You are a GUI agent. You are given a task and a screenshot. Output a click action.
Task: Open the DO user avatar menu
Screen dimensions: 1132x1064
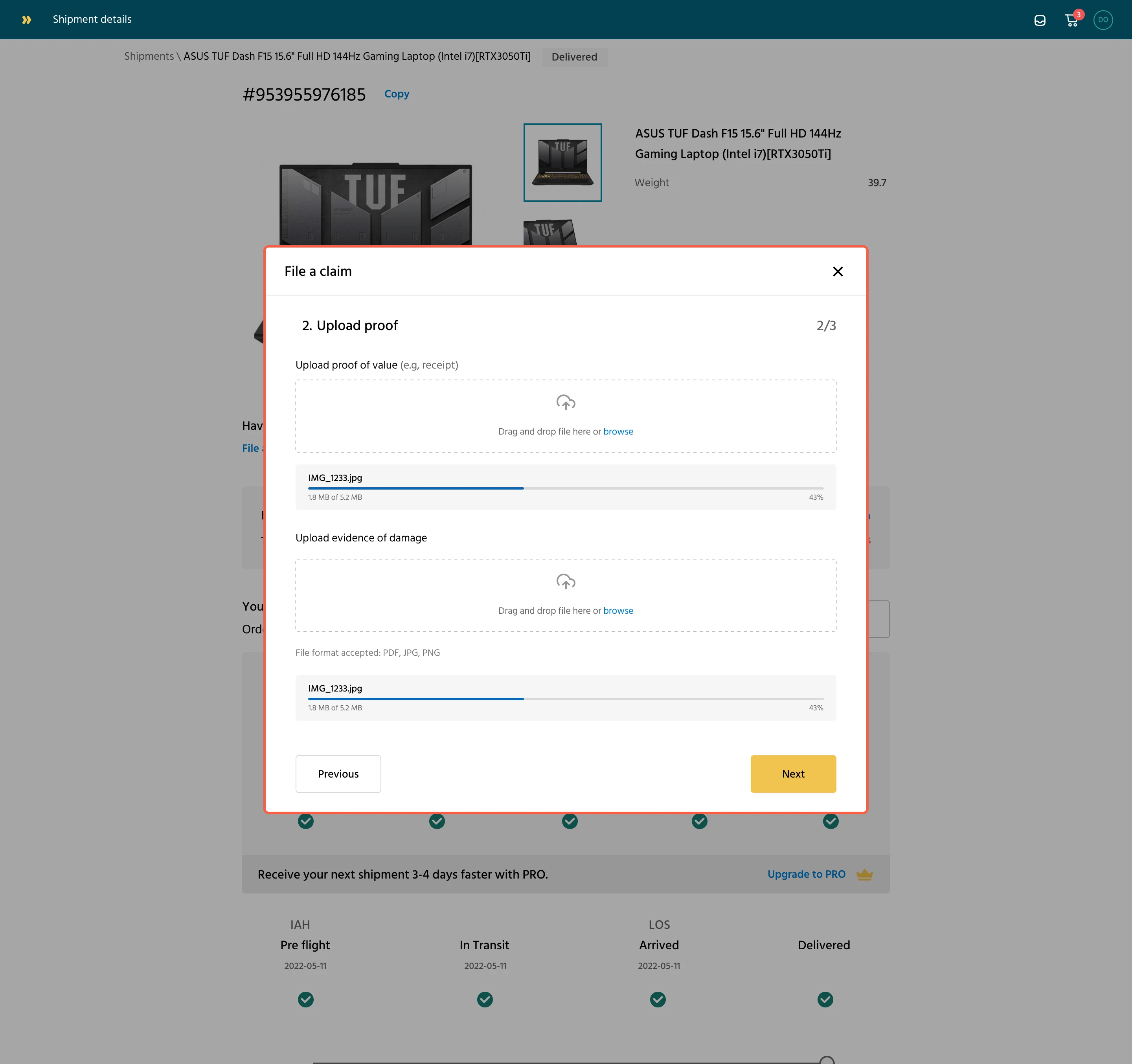tap(1103, 20)
